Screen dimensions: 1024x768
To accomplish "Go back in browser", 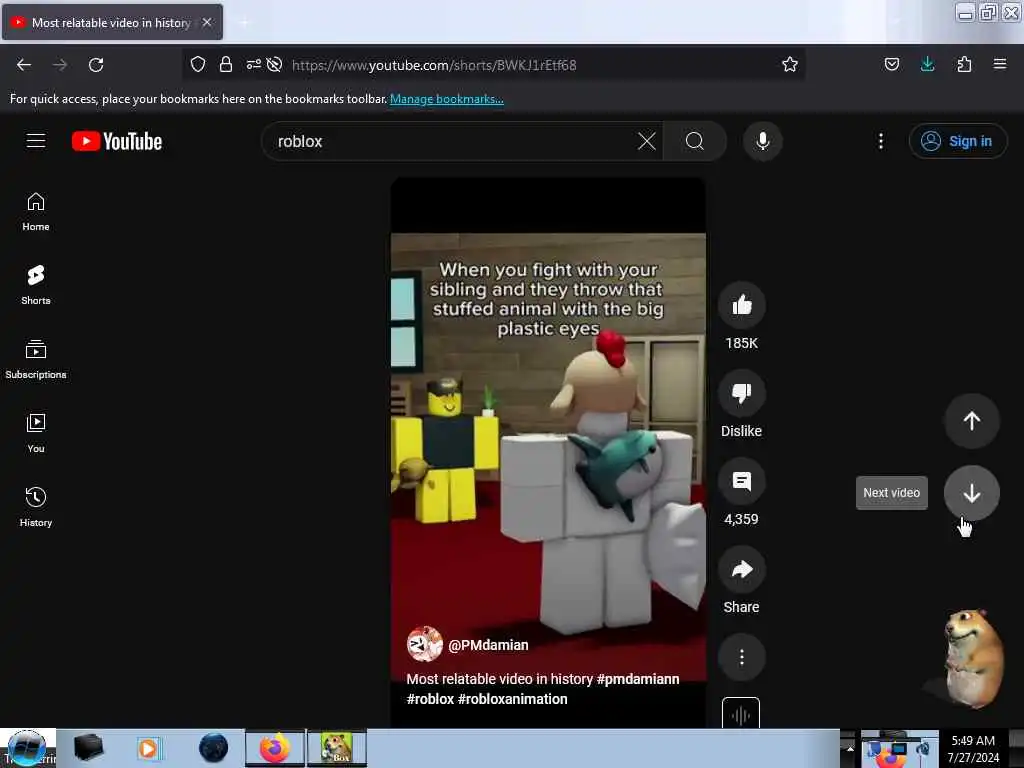I will click(24, 65).
